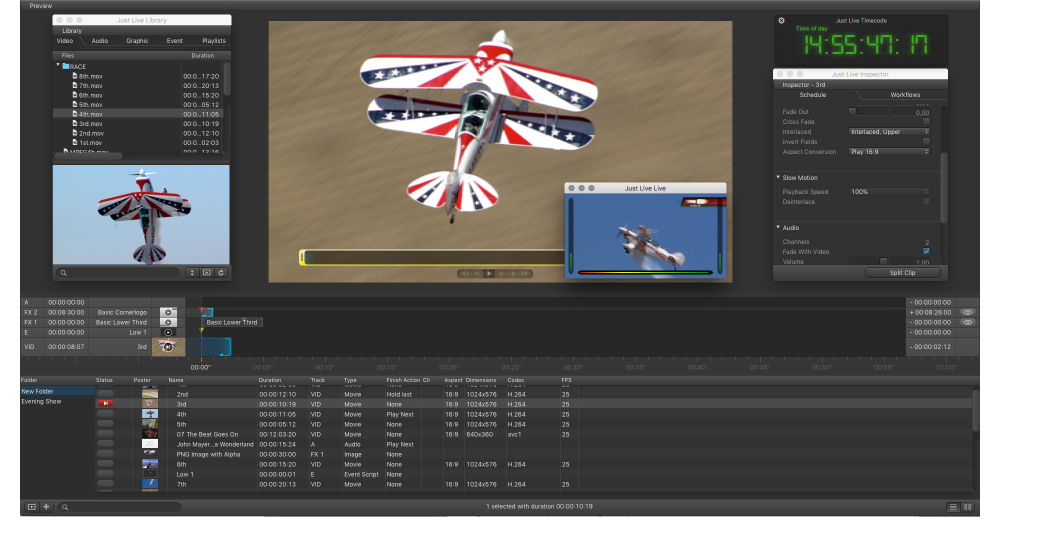Click the refresh icon in Library window
This screenshot has width=1038, height=540.
[x=221, y=273]
